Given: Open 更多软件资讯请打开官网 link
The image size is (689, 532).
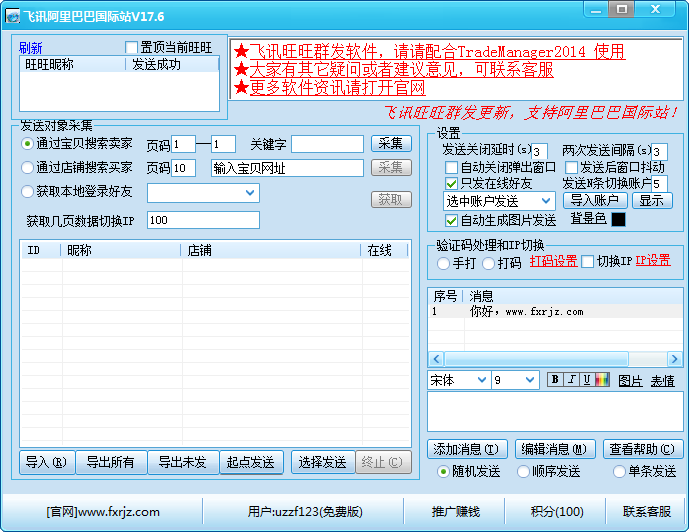Looking at the screenshot, I should [337, 87].
